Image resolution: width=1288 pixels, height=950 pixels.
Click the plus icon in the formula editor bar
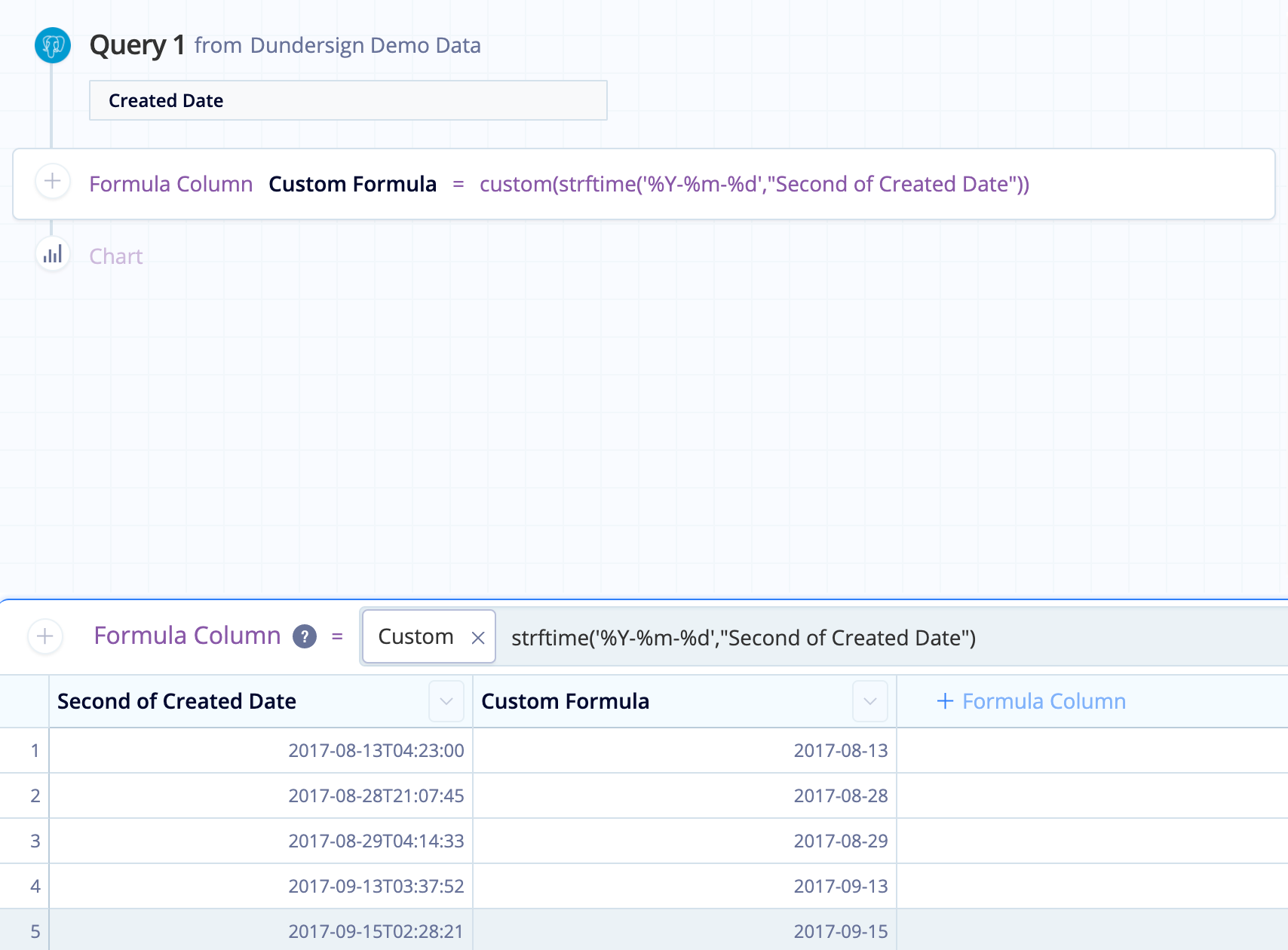coord(44,636)
